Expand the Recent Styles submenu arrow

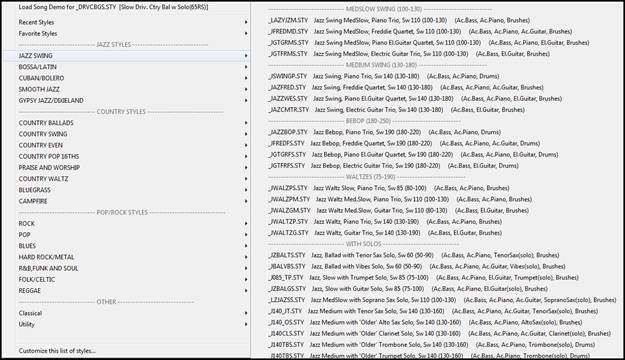pyautogui.click(x=246, y=22)
